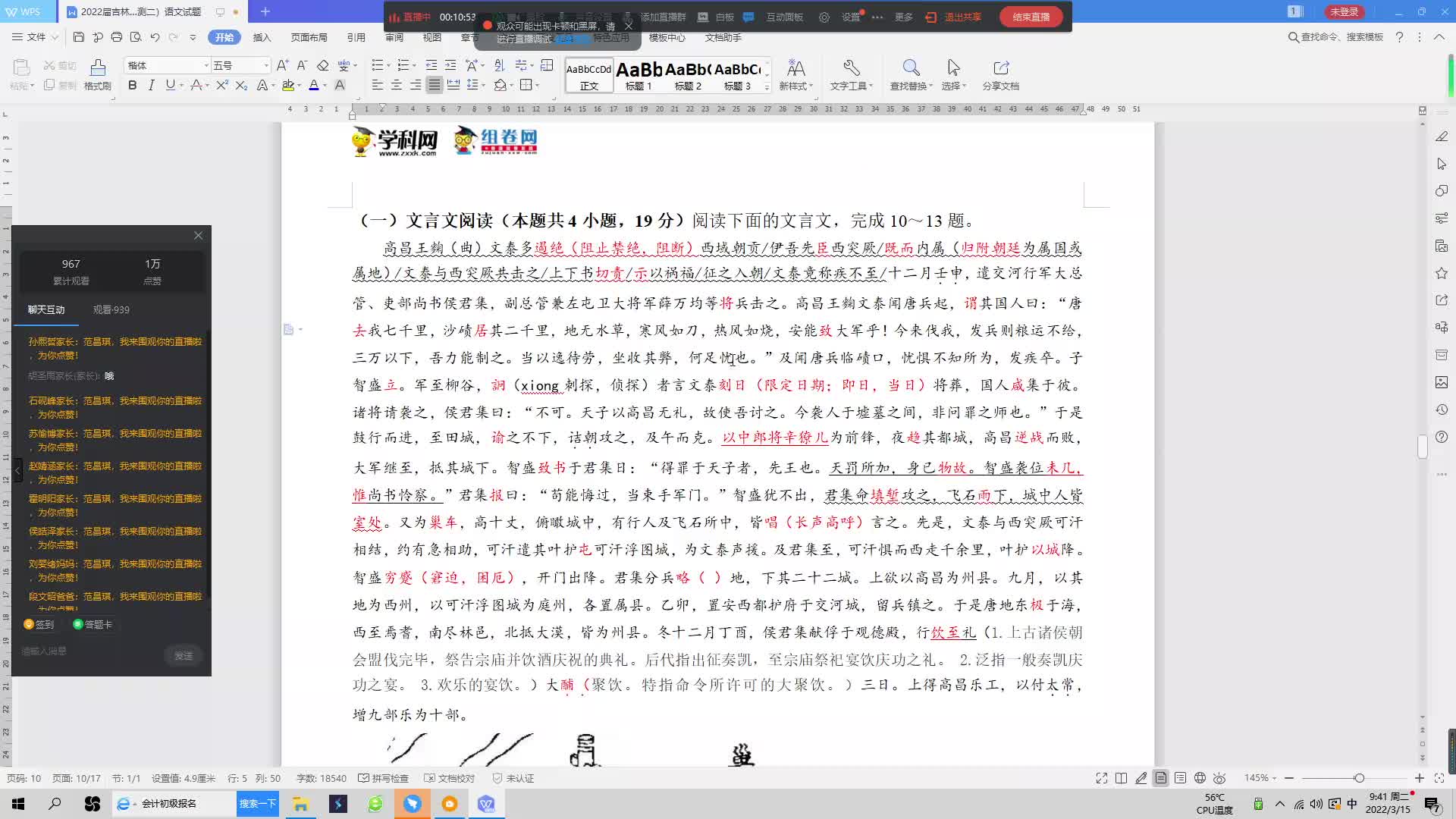This screenshot has height=819, width=1456.
Task: Toggle eye protection mode in status bar
Action: pos(1219,778)
